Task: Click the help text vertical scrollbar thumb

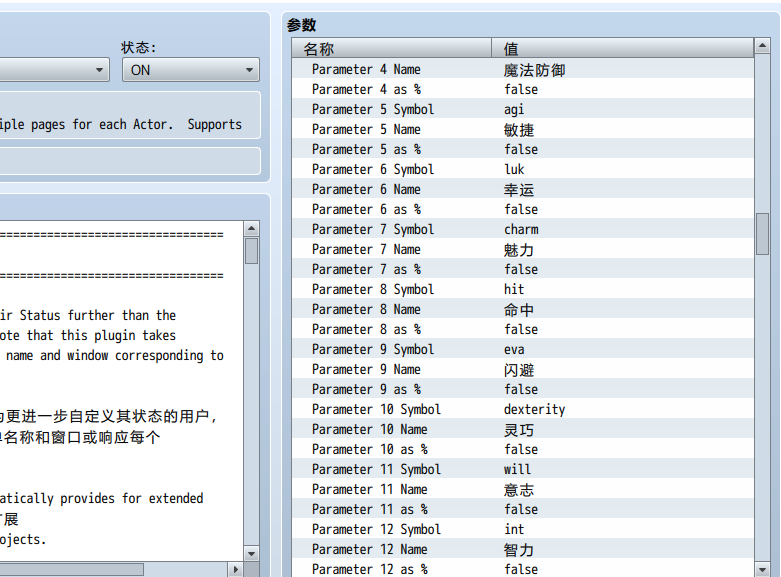Action: (x=252, y=251)
